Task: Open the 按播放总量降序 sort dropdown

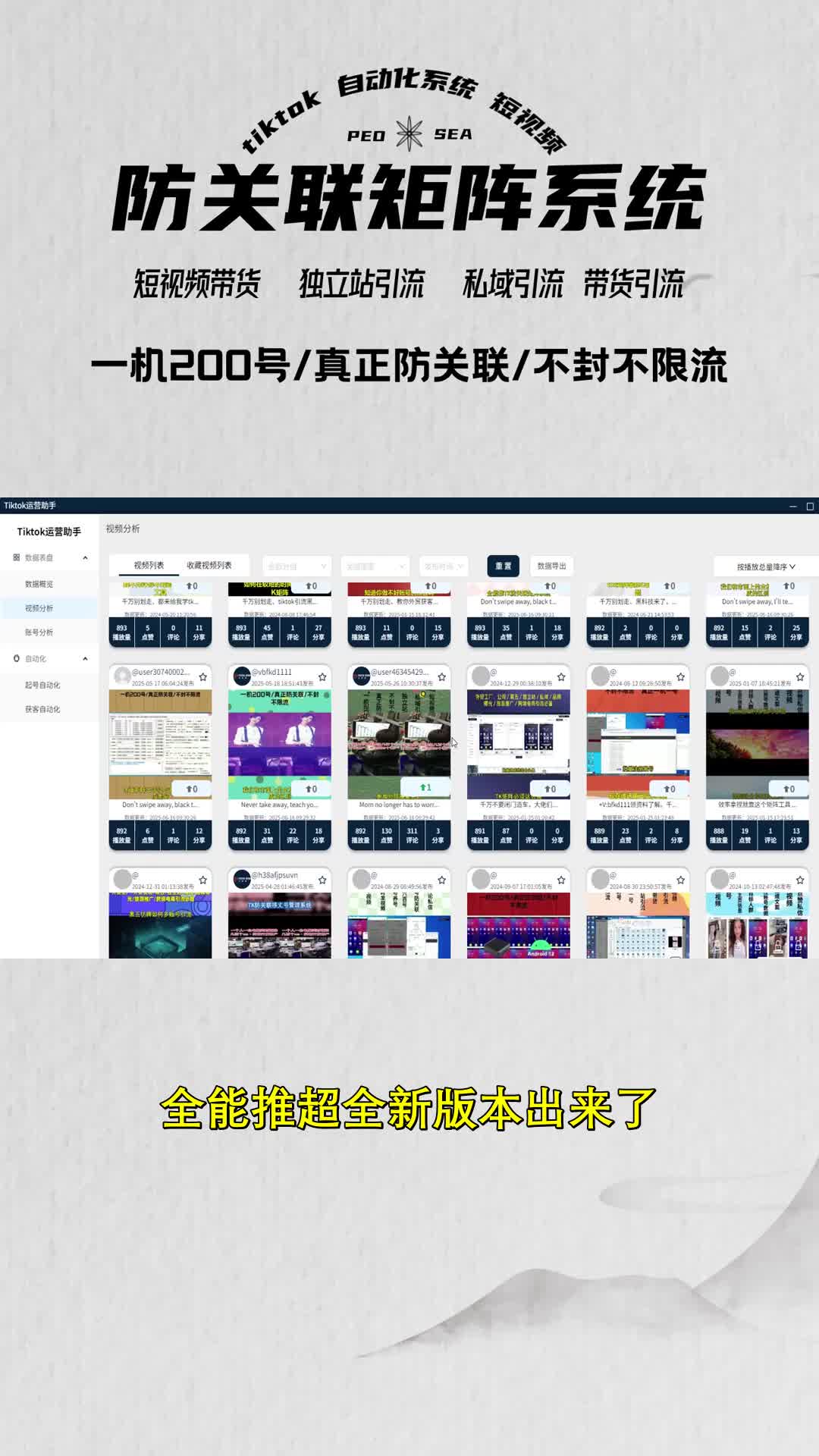Action: pyautogui.click(x=766, y=566)
